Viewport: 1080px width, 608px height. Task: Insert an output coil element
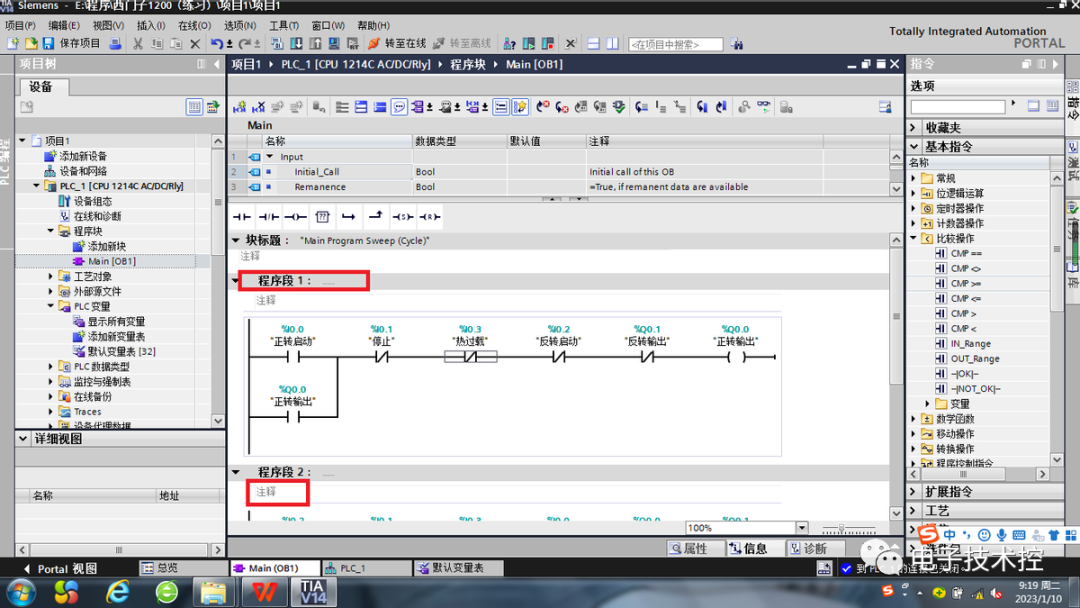(296, 216)
